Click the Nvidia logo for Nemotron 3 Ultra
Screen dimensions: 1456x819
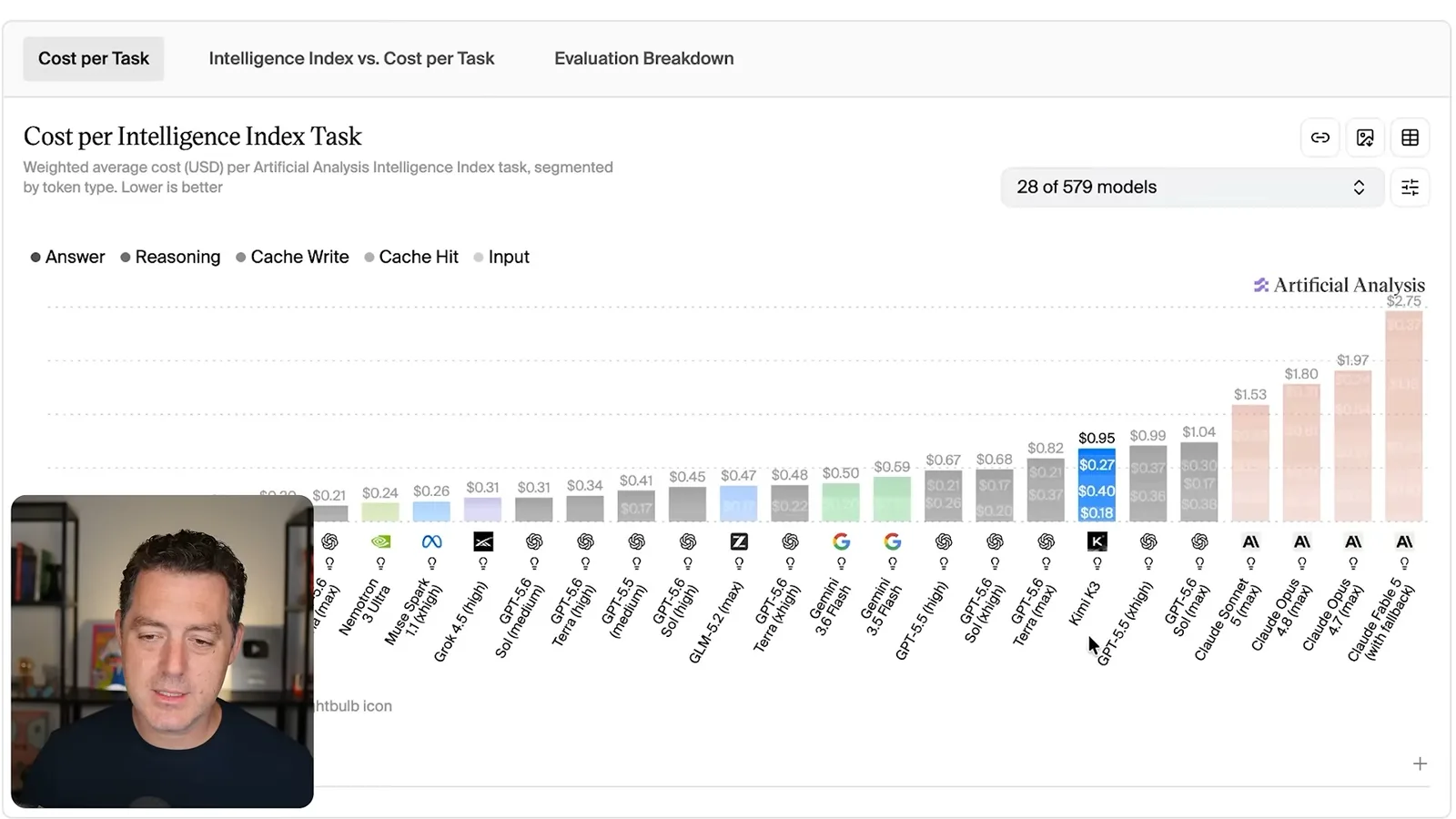[380, 541]
